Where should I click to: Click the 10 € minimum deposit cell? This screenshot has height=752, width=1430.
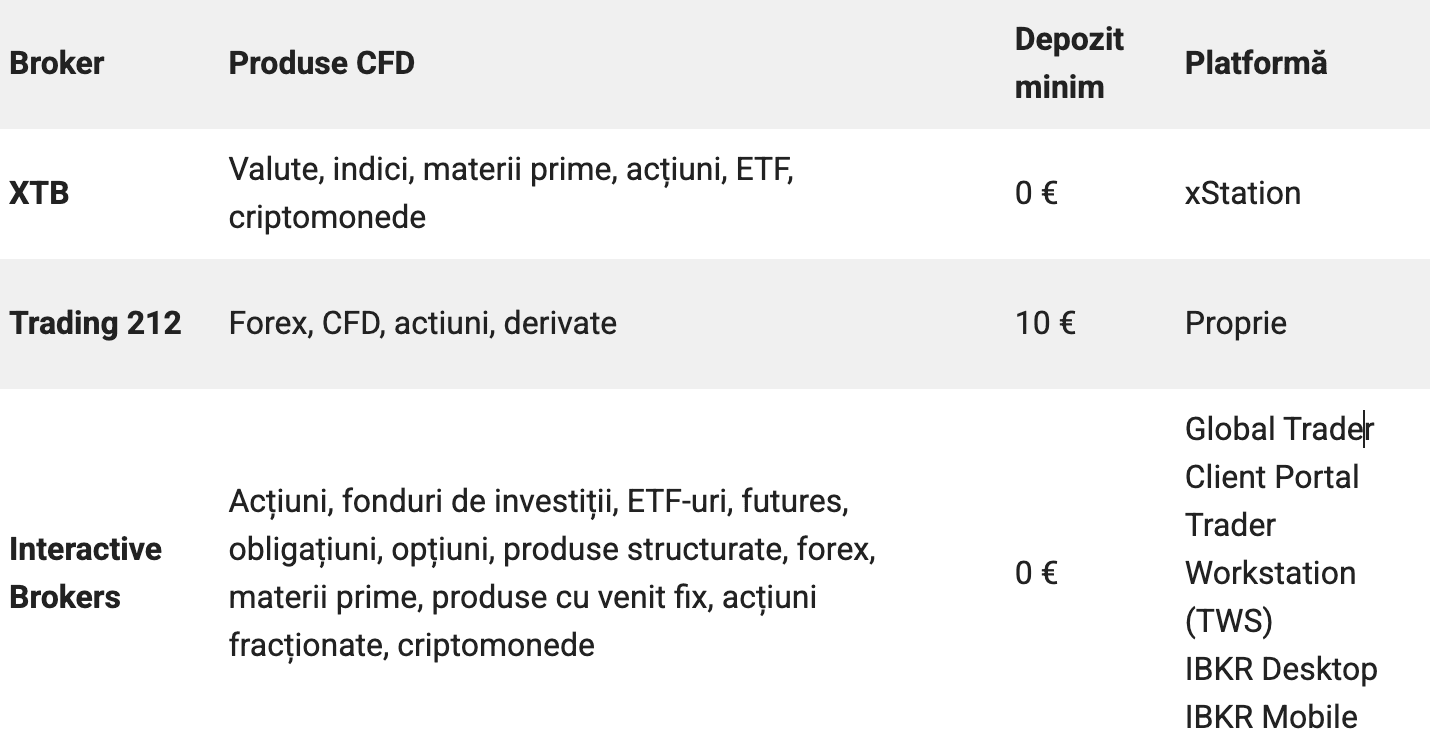[x=1045, y=323]
